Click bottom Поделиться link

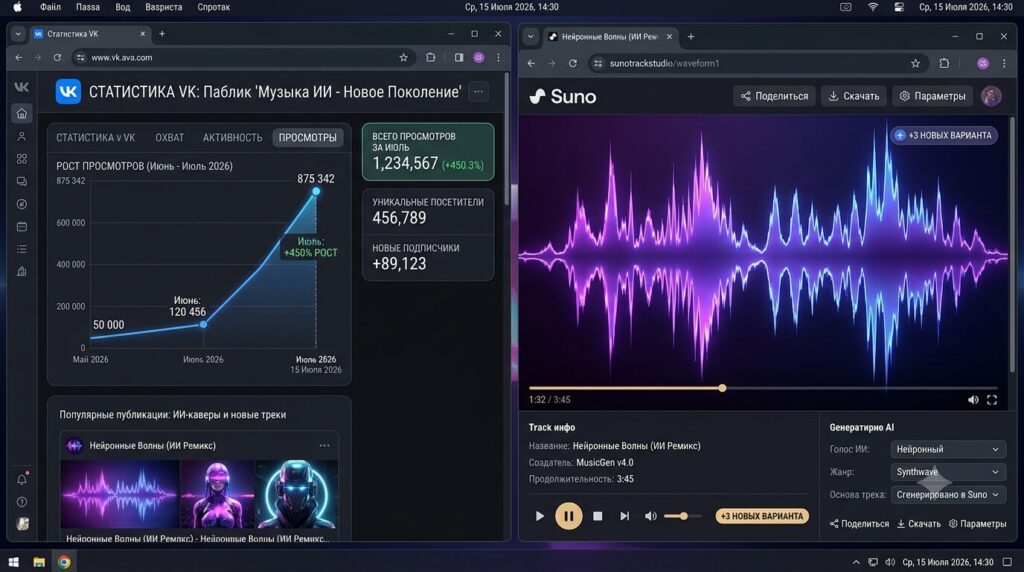point(859,524)
